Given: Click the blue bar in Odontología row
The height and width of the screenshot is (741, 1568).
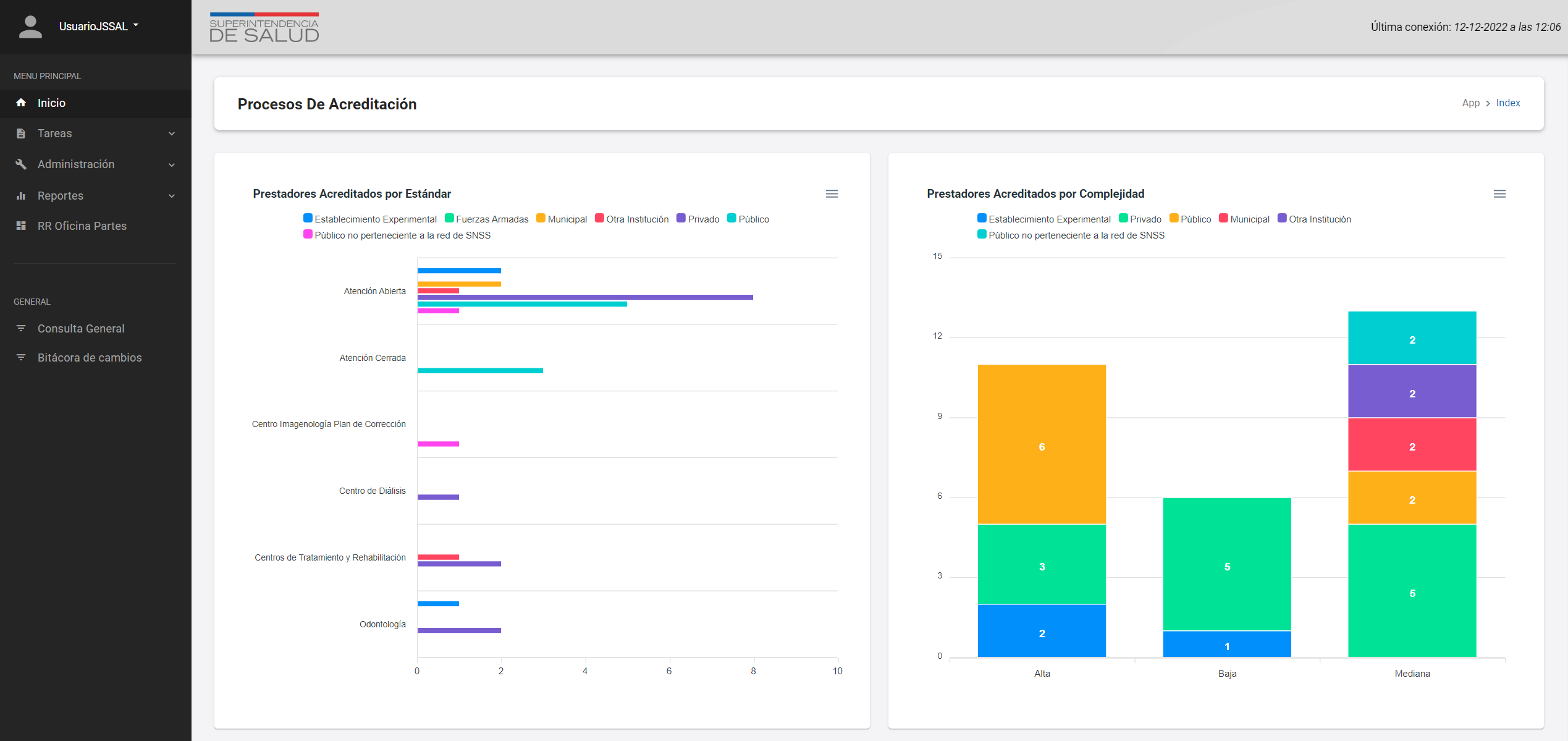Looking at the screenshot, I should click(x=438, y=604).
